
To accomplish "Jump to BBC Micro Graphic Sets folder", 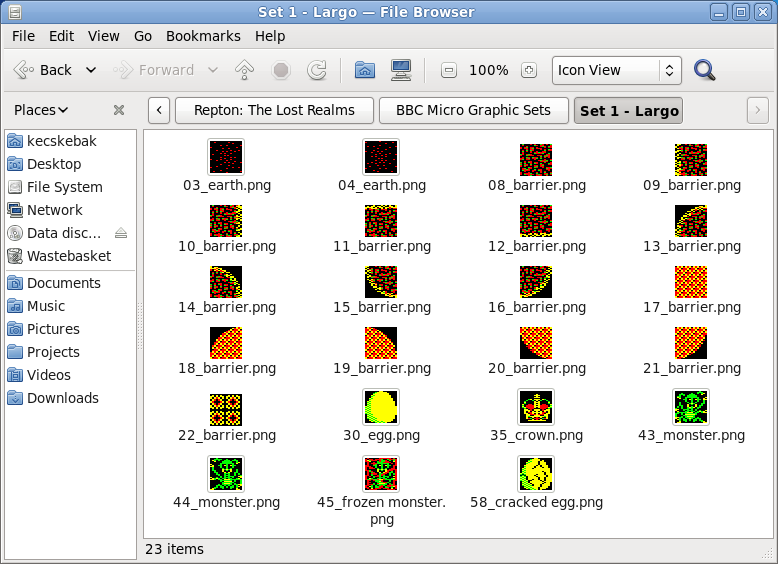I will pos(473,110).
